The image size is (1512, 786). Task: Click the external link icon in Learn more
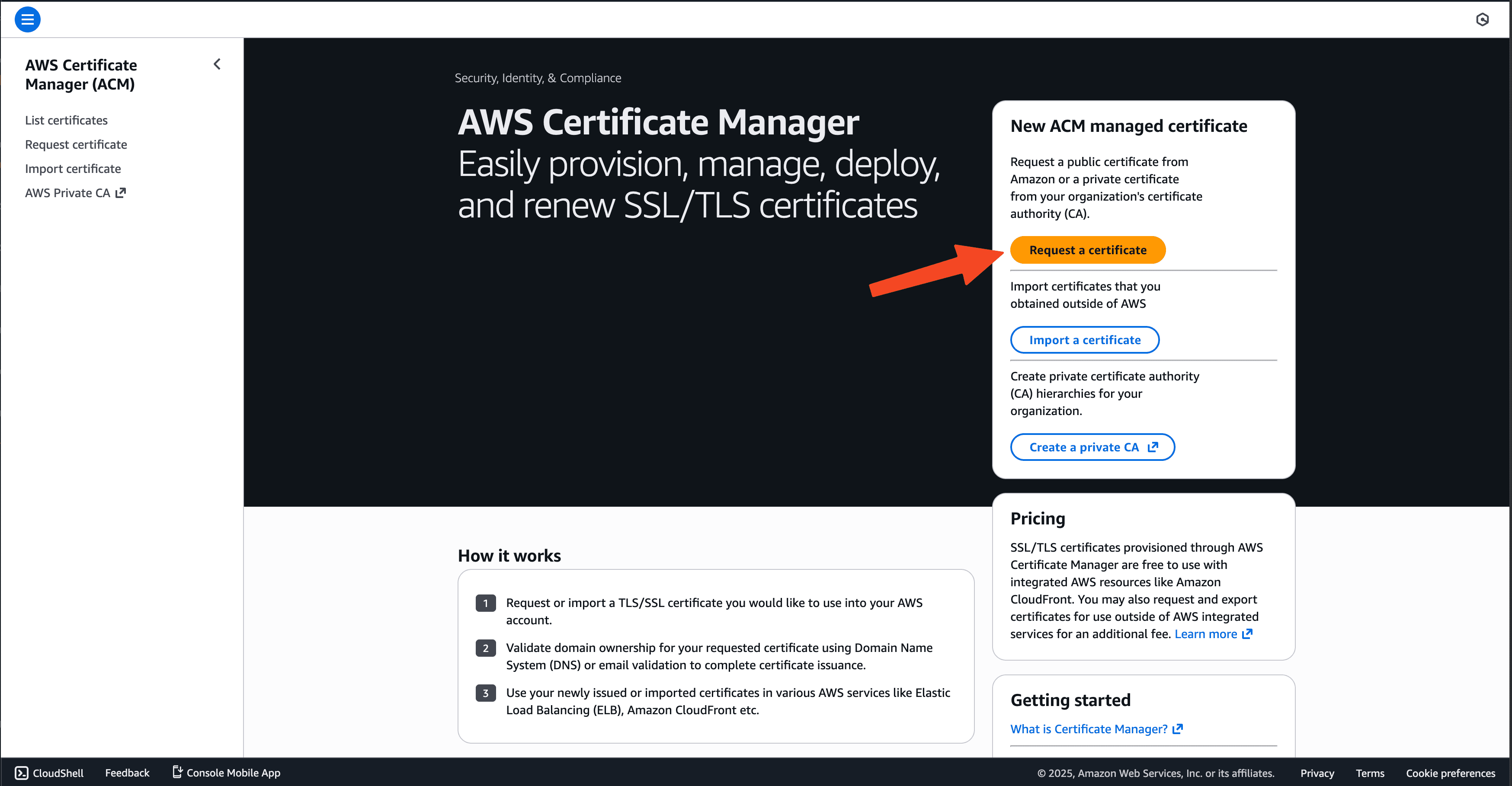[x=1247, y=634]
